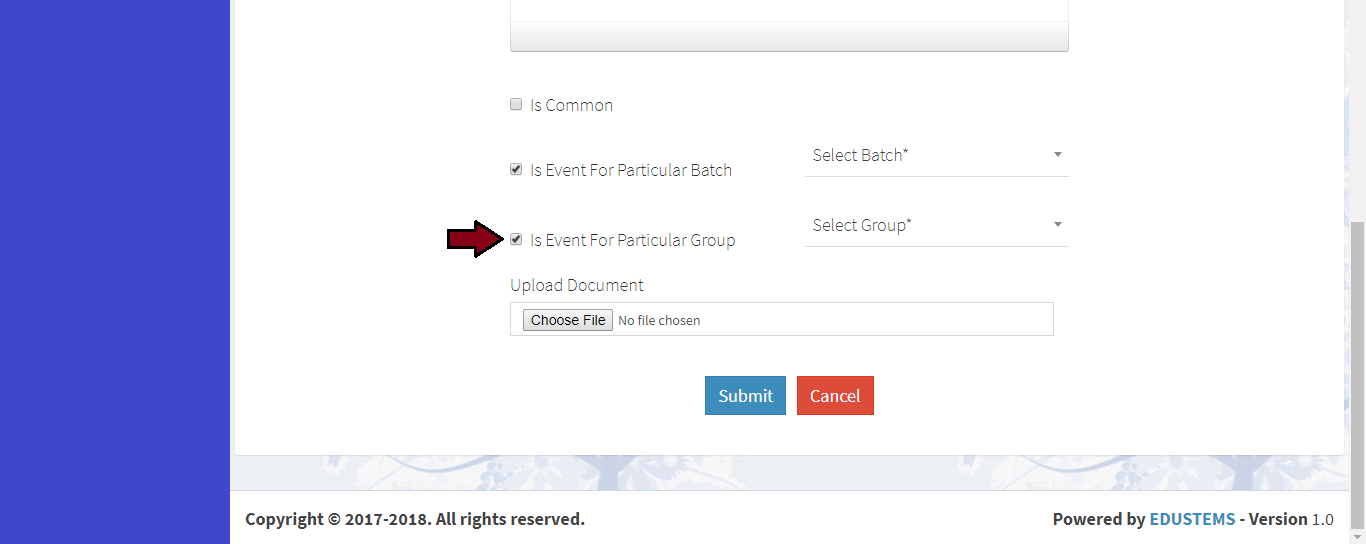Click the "Is Event For Particular Group" label
Viewport: 1366px width, 544px height.
(x=632, y=240)
